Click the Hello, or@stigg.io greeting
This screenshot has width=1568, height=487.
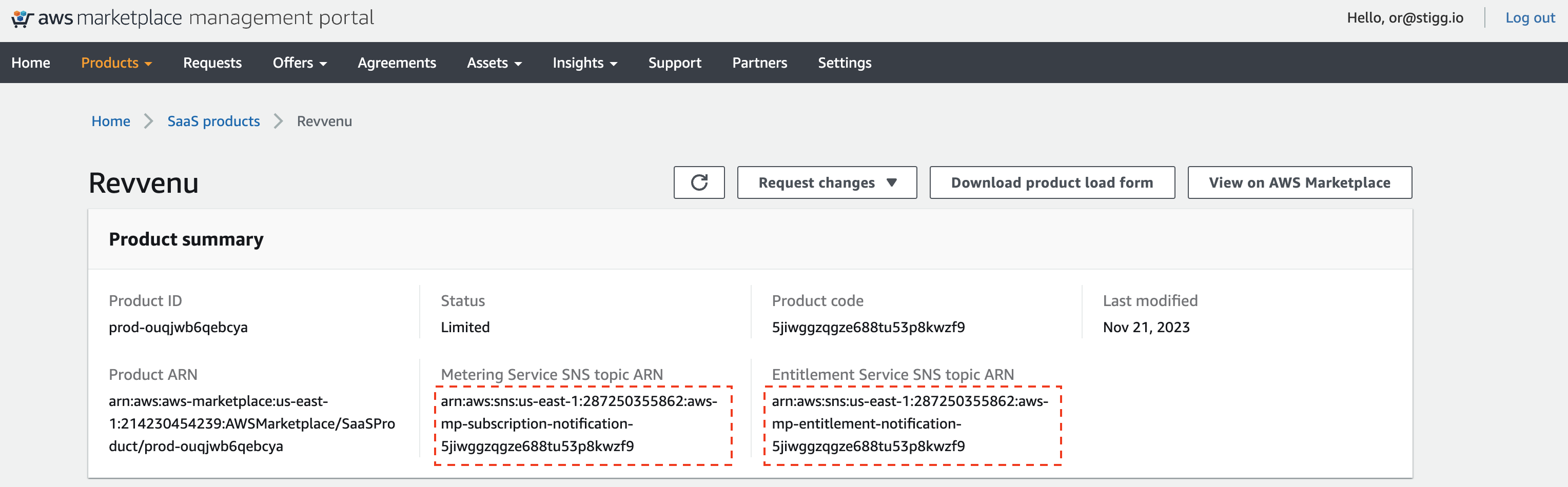point(1405,17)
